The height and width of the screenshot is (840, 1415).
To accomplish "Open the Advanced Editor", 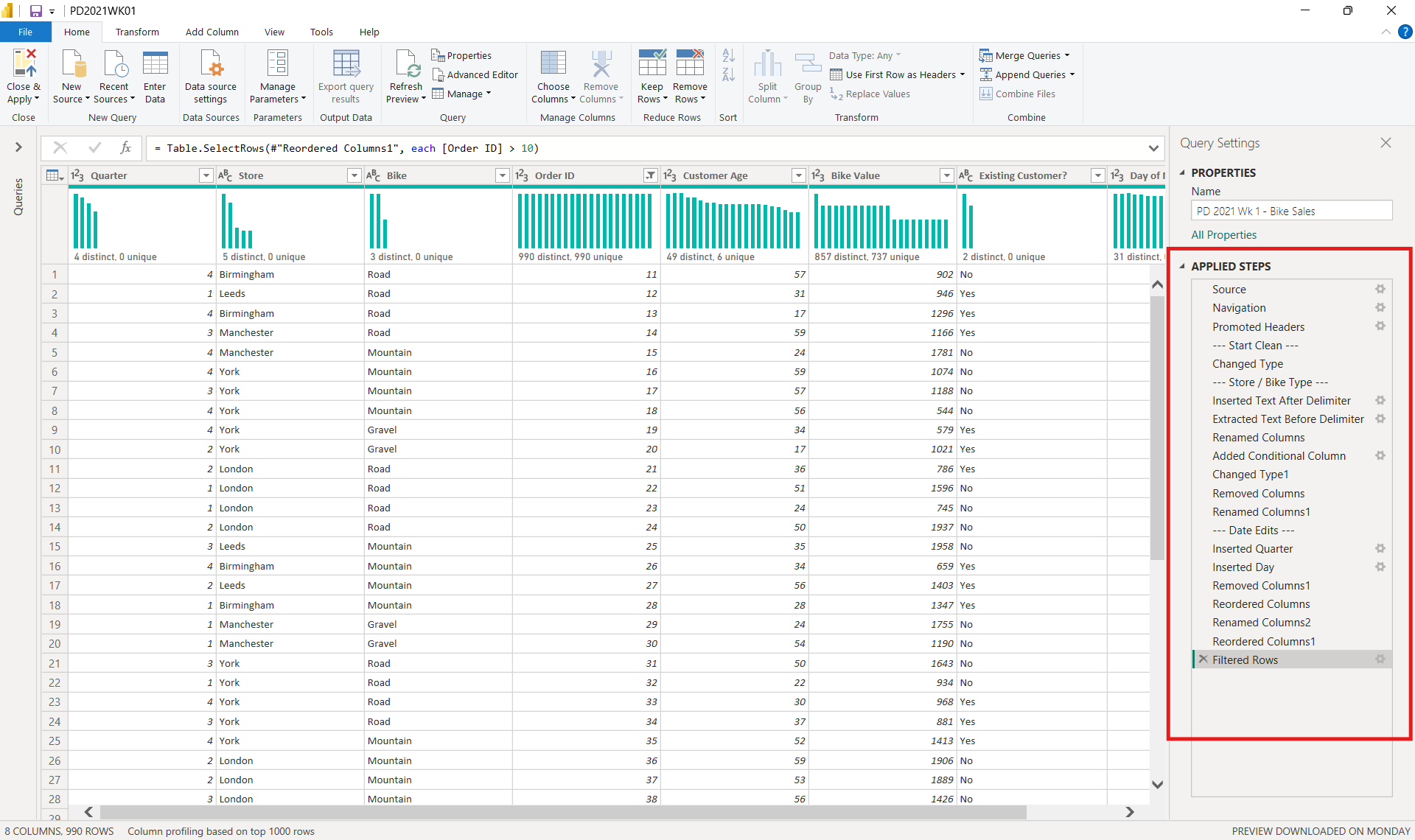I will (x=475, y=74).
